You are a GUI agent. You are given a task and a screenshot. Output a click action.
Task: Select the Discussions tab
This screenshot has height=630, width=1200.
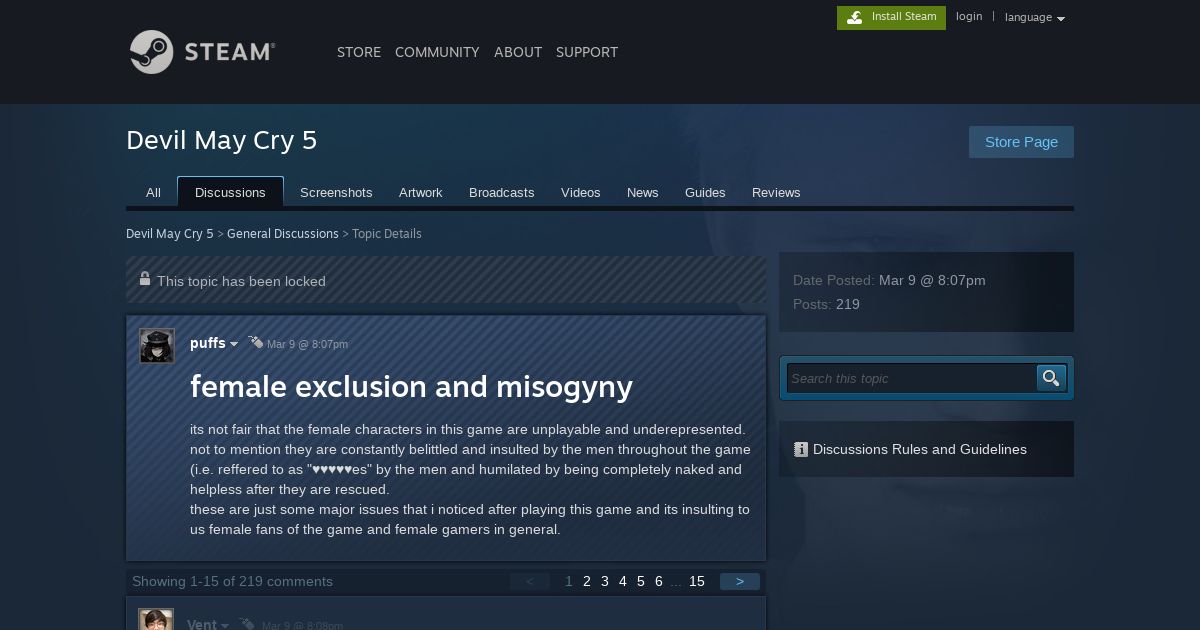230,192
